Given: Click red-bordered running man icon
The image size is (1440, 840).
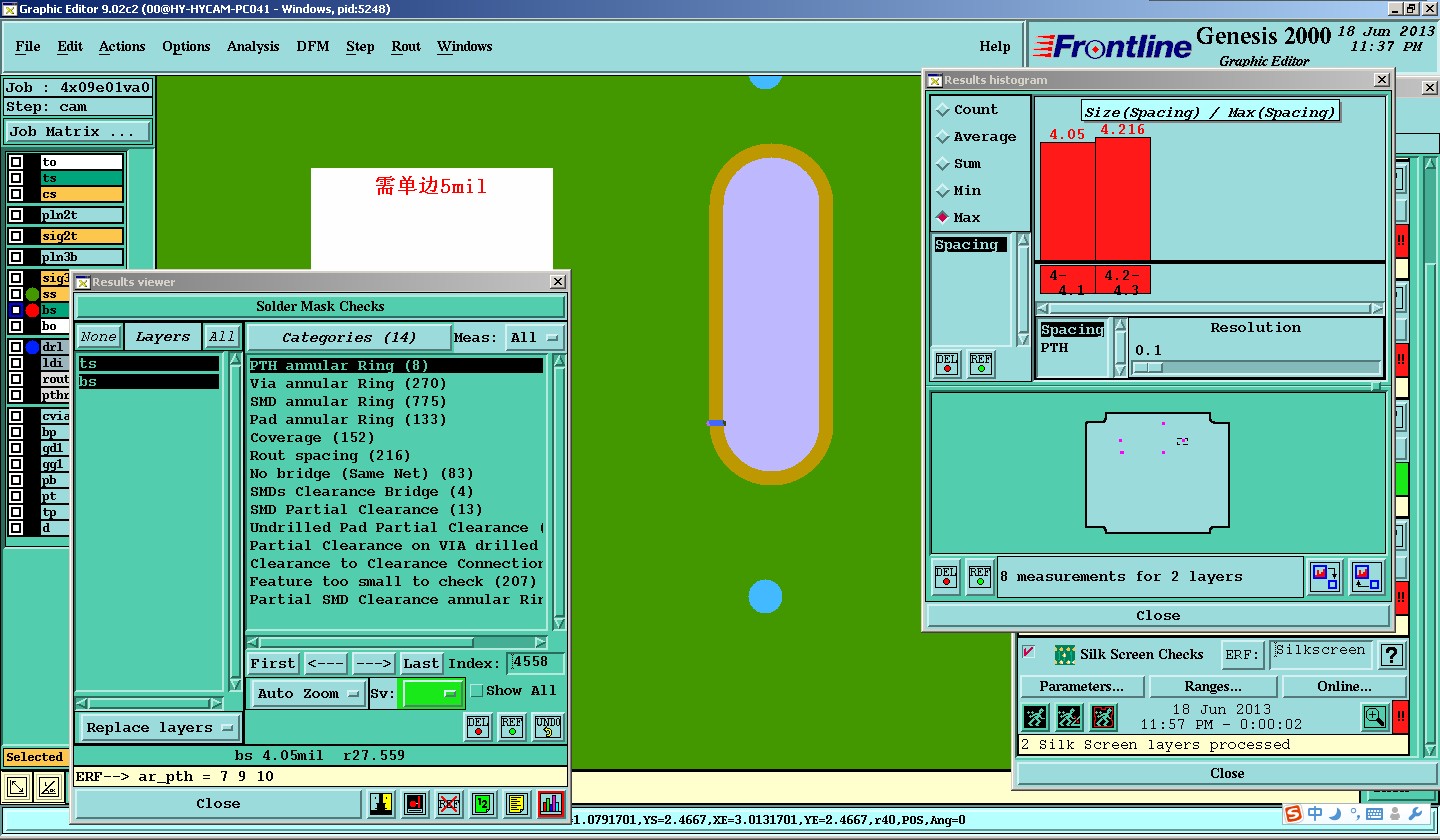Looking at the screenshot, I should click(1103, 717).
